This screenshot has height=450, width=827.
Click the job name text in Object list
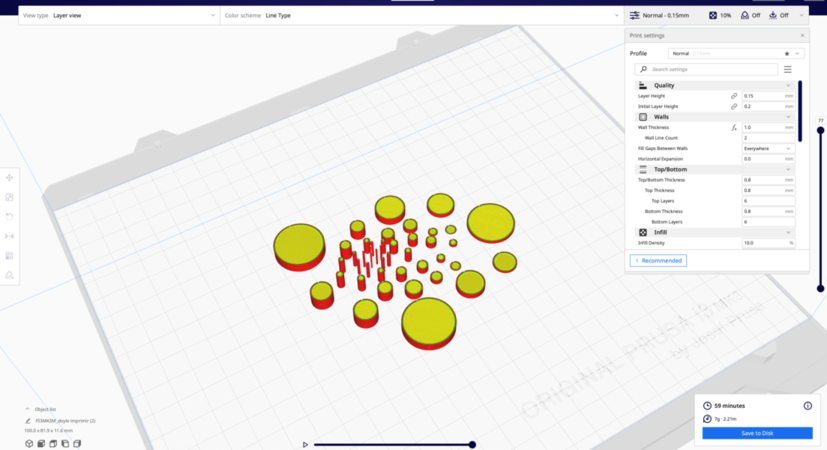(x=65, y=421)
